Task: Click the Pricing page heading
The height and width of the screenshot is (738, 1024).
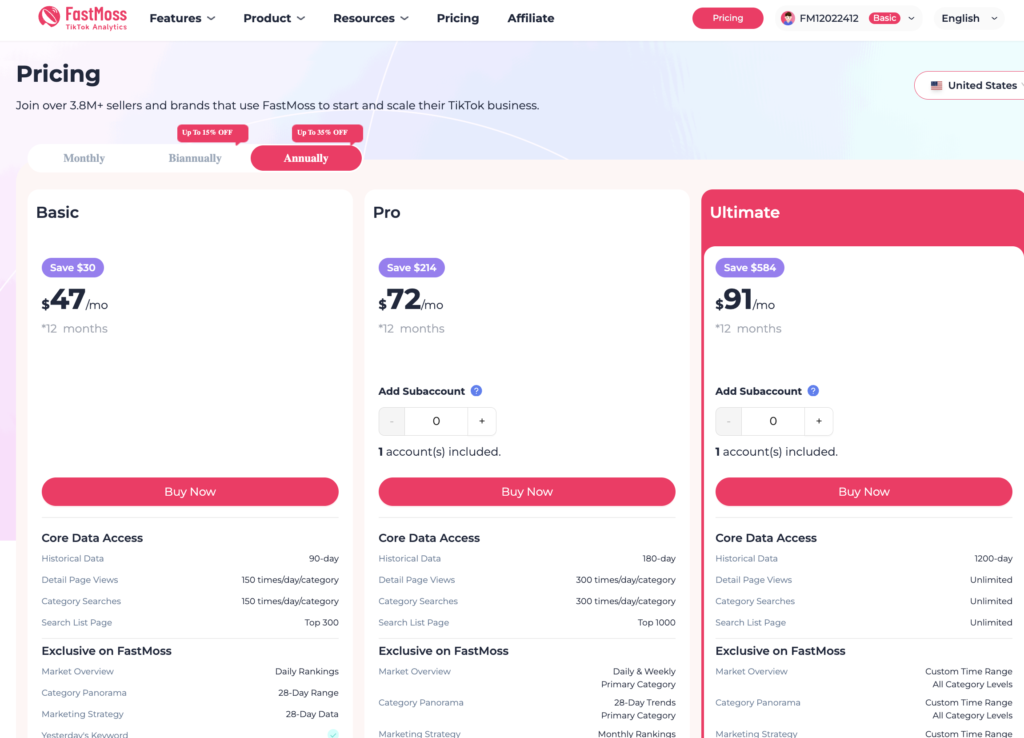Action: tap(58, 74)
